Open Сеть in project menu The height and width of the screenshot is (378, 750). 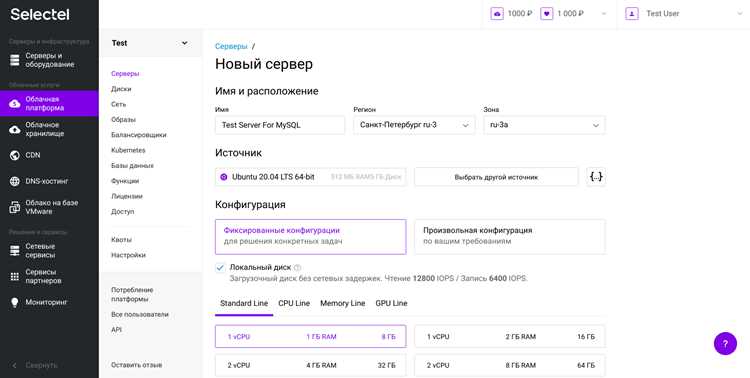tap(119, 104)
